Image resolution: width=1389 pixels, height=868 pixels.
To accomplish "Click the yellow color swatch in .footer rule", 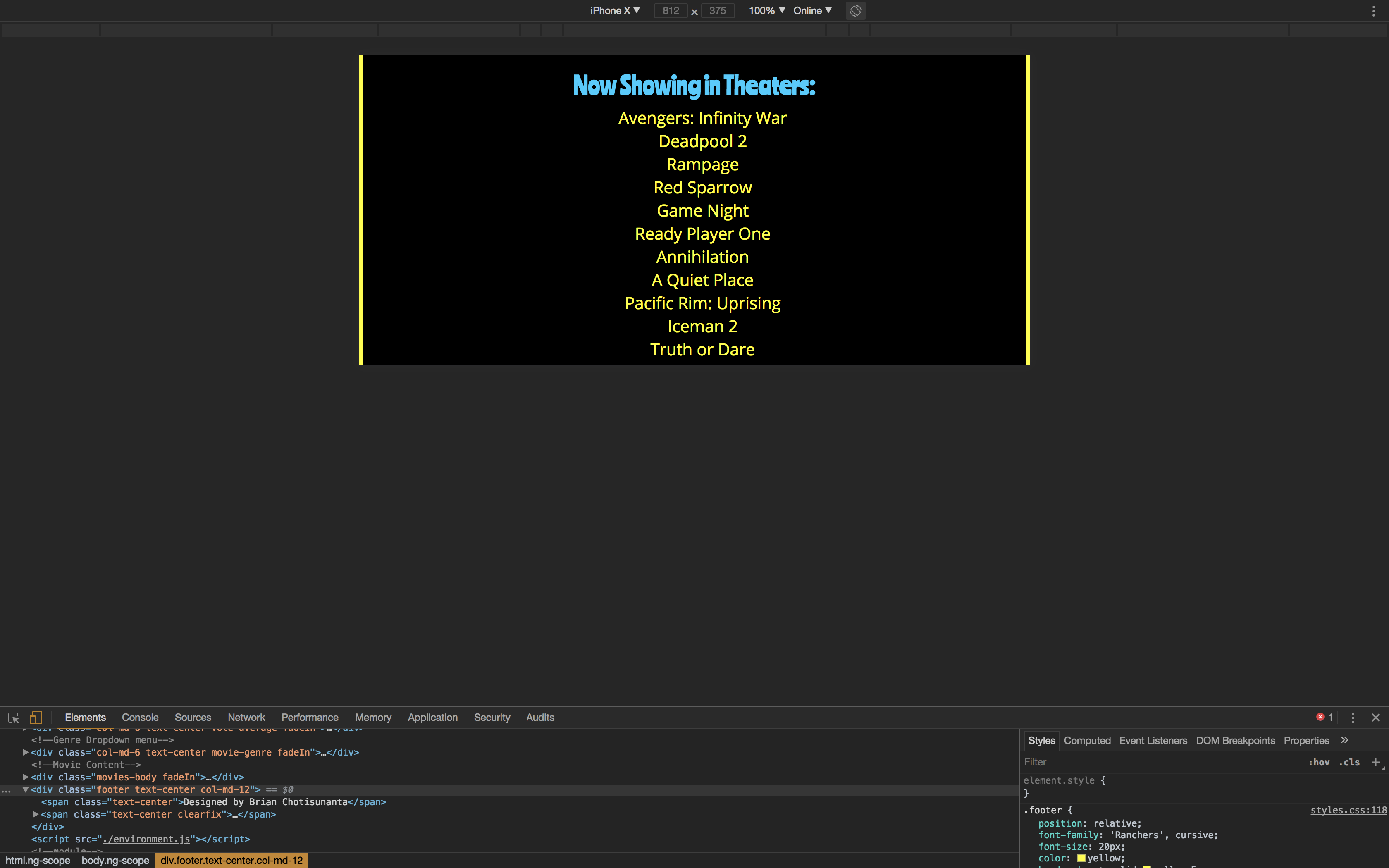I will [x=1081, y=858].
